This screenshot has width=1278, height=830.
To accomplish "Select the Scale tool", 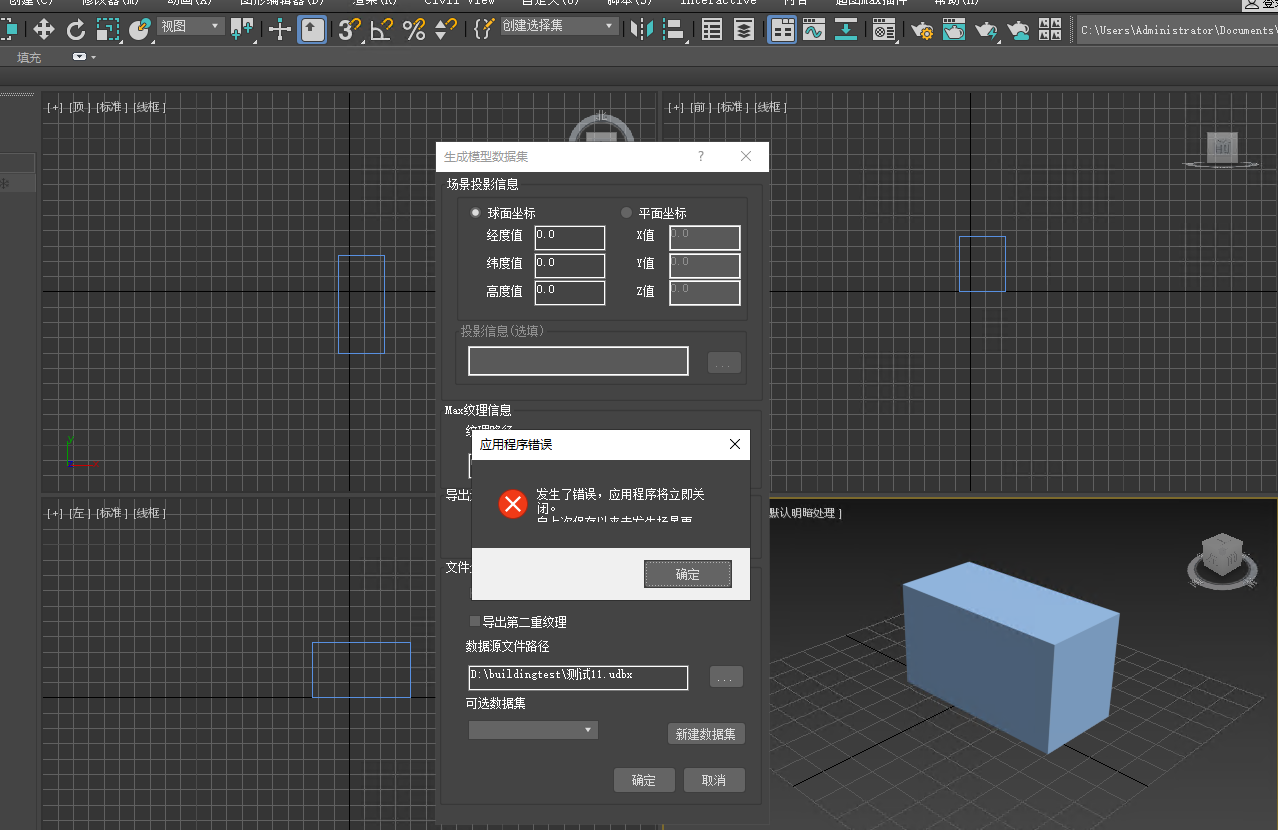I will tap(107, 29).
